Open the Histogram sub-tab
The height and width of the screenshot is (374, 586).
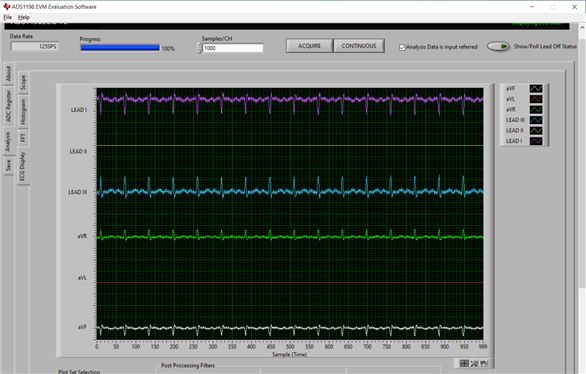coord(23,112)
